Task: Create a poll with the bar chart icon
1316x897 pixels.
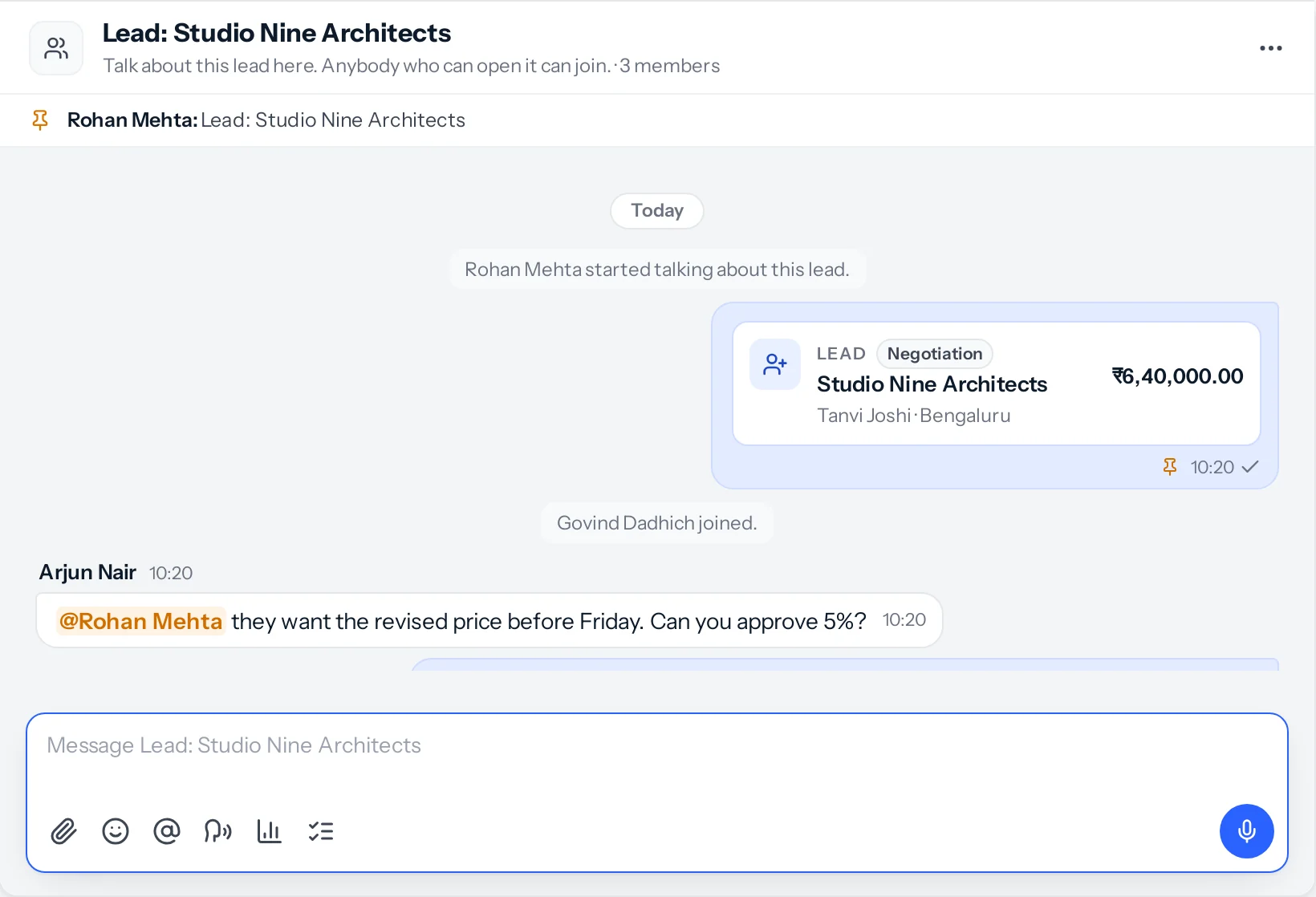Action: [269, 831]
